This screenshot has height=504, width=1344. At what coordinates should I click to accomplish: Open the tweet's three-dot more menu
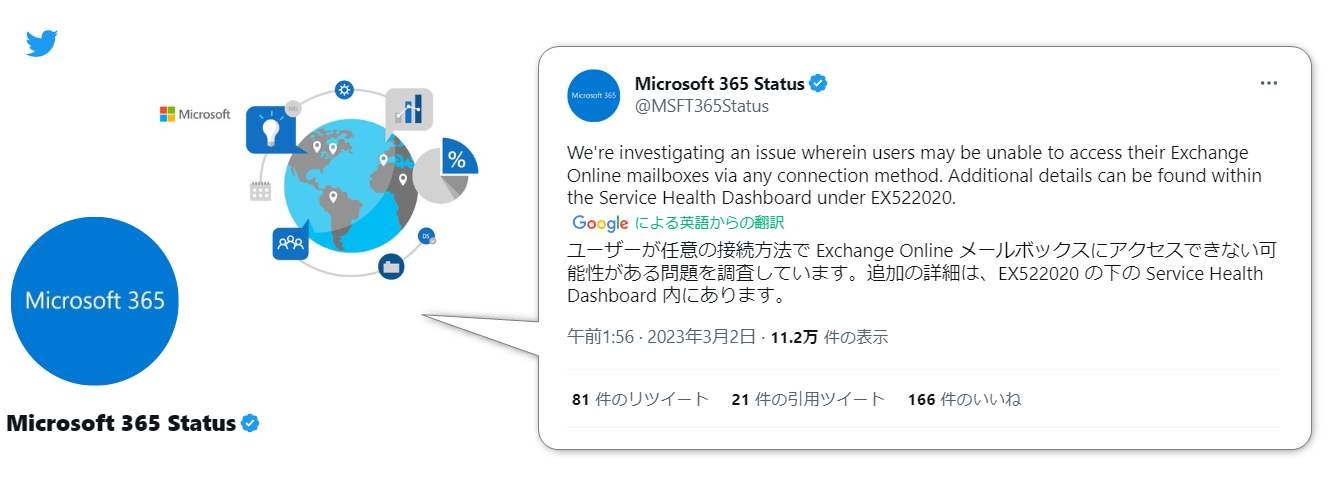(1268, 84)
